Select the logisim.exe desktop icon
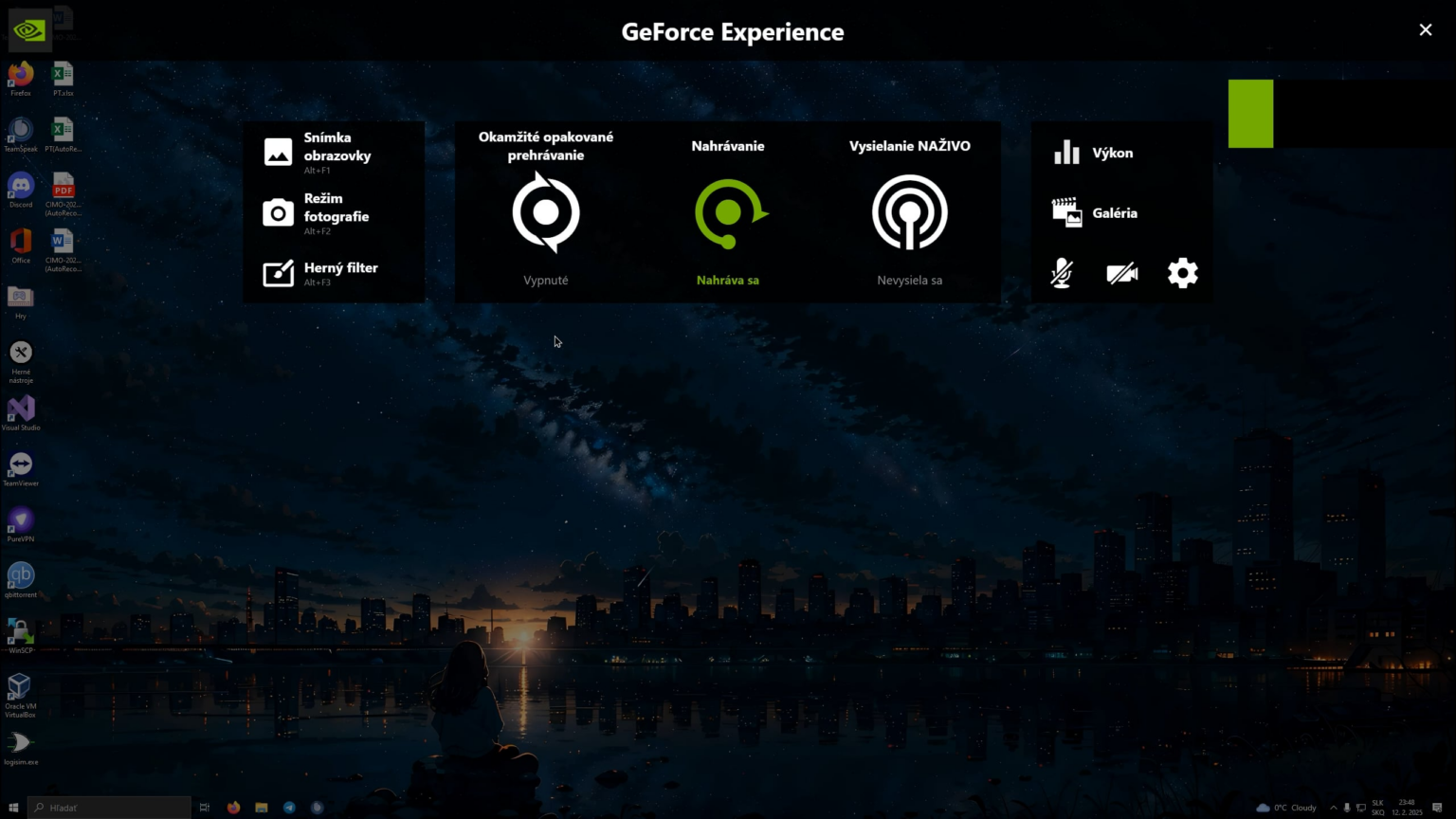Image resolution: width=1456 pixels, height=819 pixels. pos(21,749)
